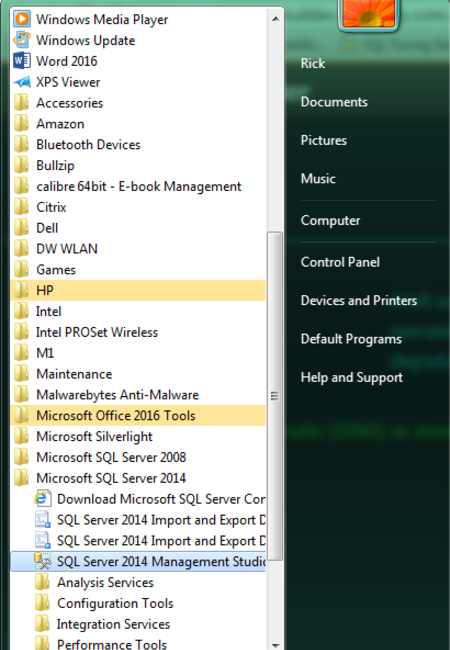Screen dimensions: 450x650
Task: Click the scroll up arrow of programs list
Action: 275,19
